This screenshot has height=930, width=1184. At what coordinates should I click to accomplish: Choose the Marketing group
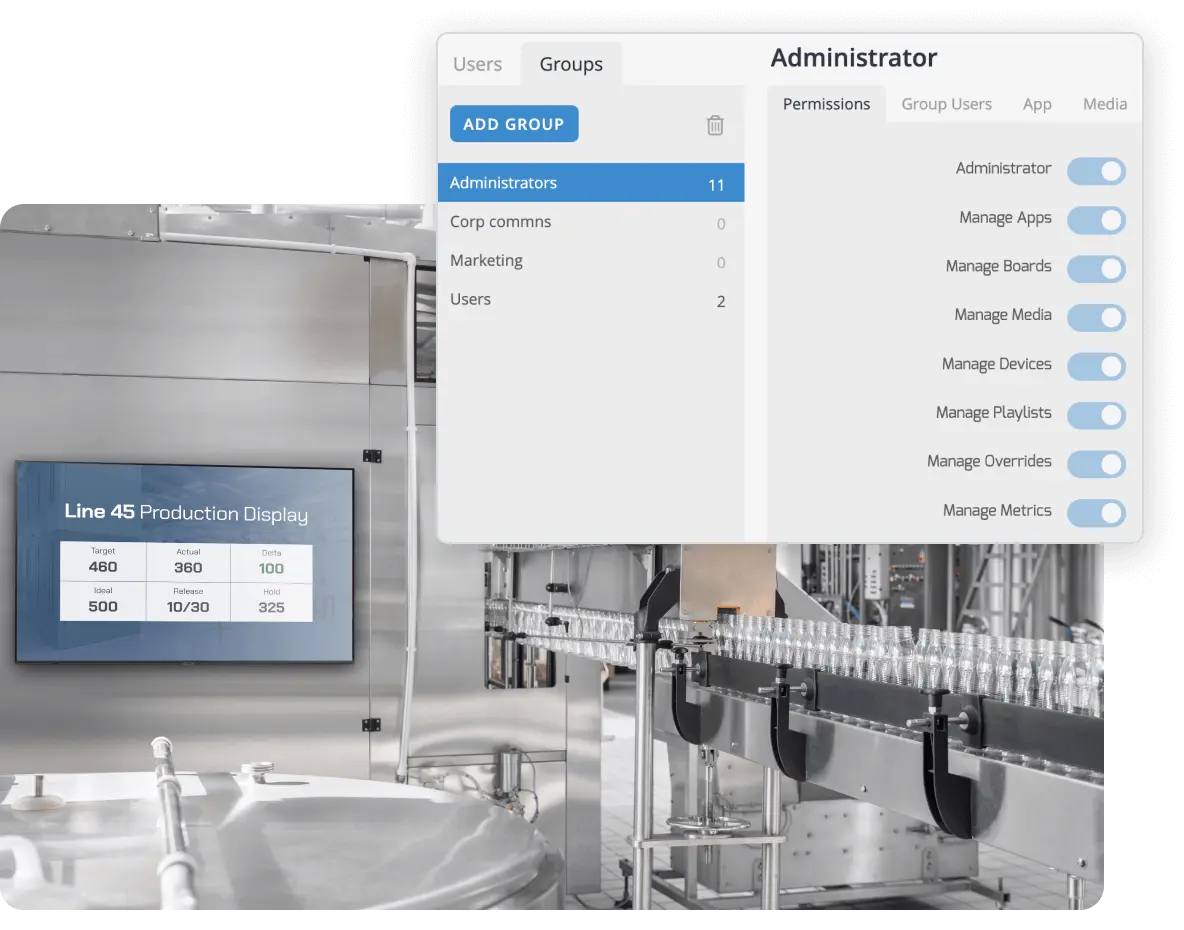[x=590, y=261]
